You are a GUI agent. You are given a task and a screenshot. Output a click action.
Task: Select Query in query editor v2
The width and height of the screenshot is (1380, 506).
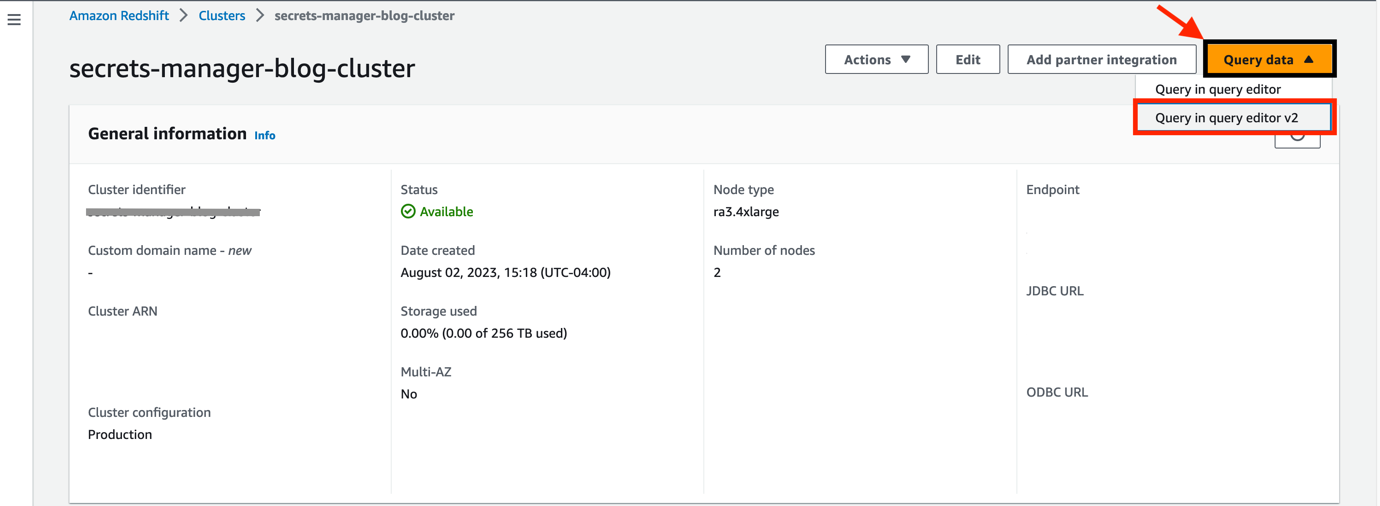click(1234, 118)
